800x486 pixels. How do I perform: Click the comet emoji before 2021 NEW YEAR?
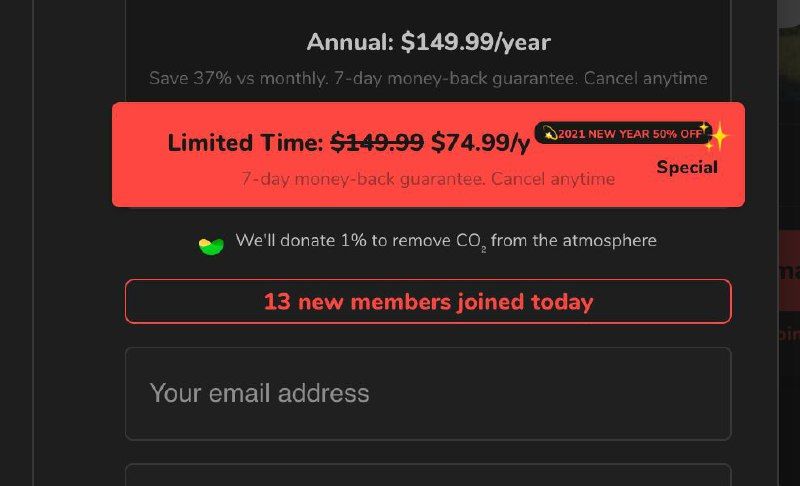(549, 134)
